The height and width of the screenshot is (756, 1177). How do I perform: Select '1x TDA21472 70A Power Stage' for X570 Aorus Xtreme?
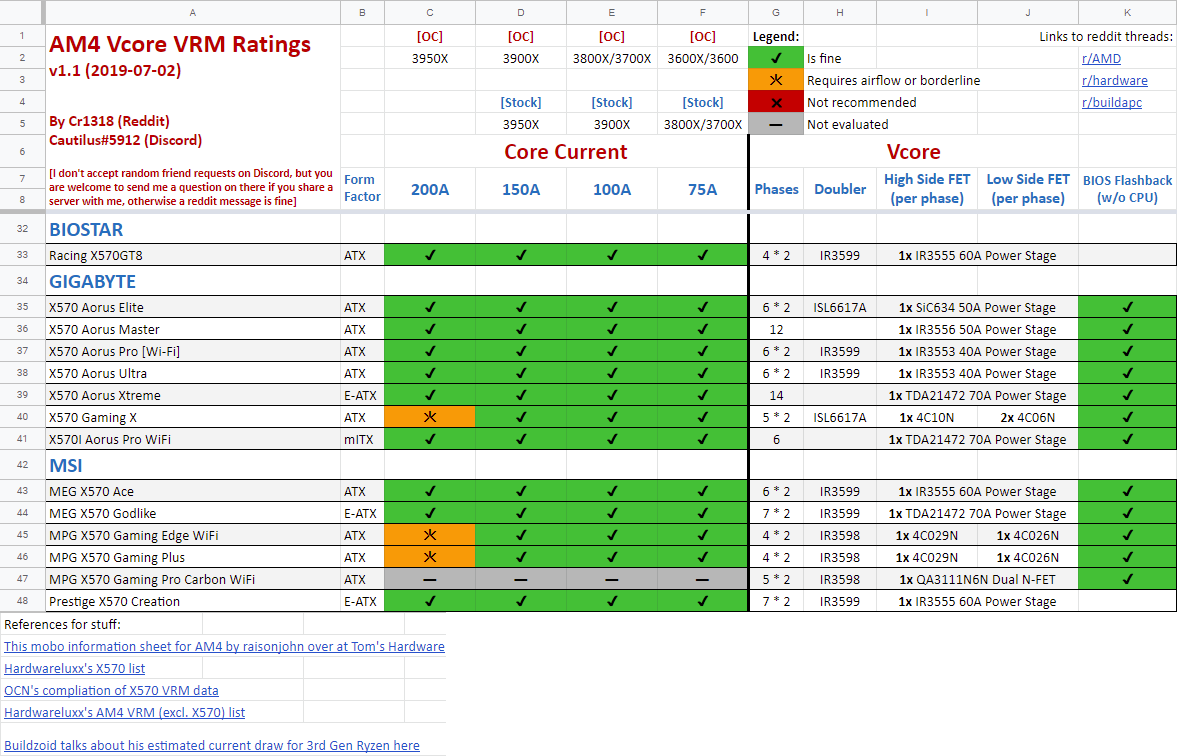(977, 395)
